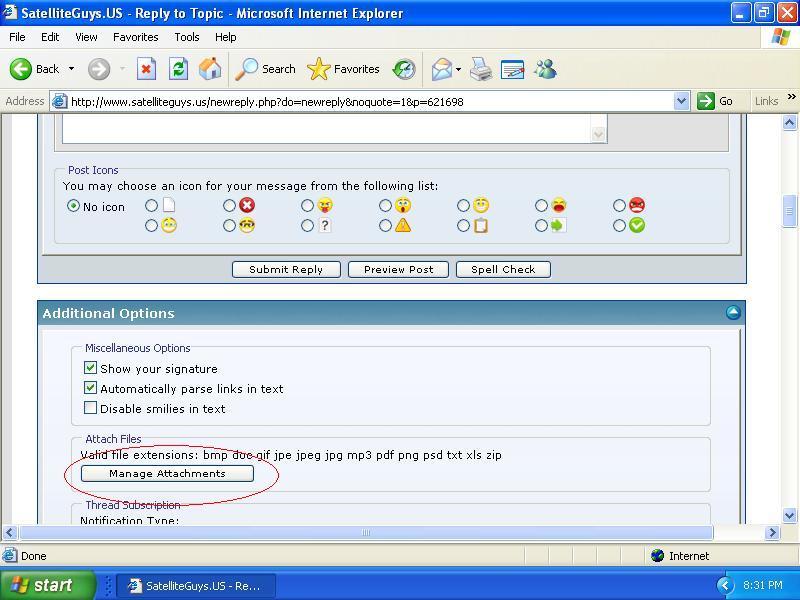This screenshot has width=800, height=600.
Task: Select the red X post icon
Action: (229, 206)
